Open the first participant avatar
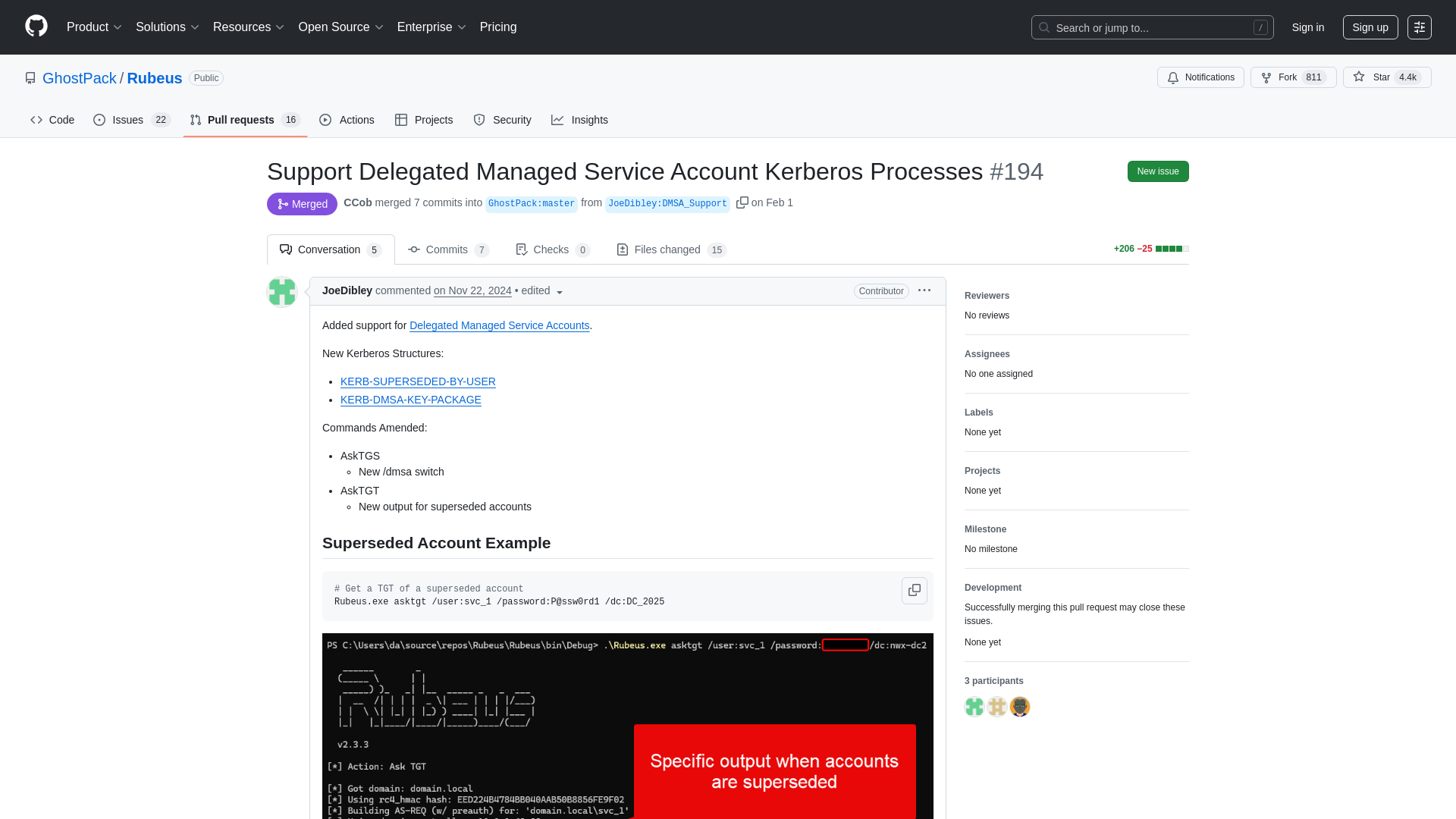The width and height of the screenshot is (1456, 819). (x=974, y=707)
